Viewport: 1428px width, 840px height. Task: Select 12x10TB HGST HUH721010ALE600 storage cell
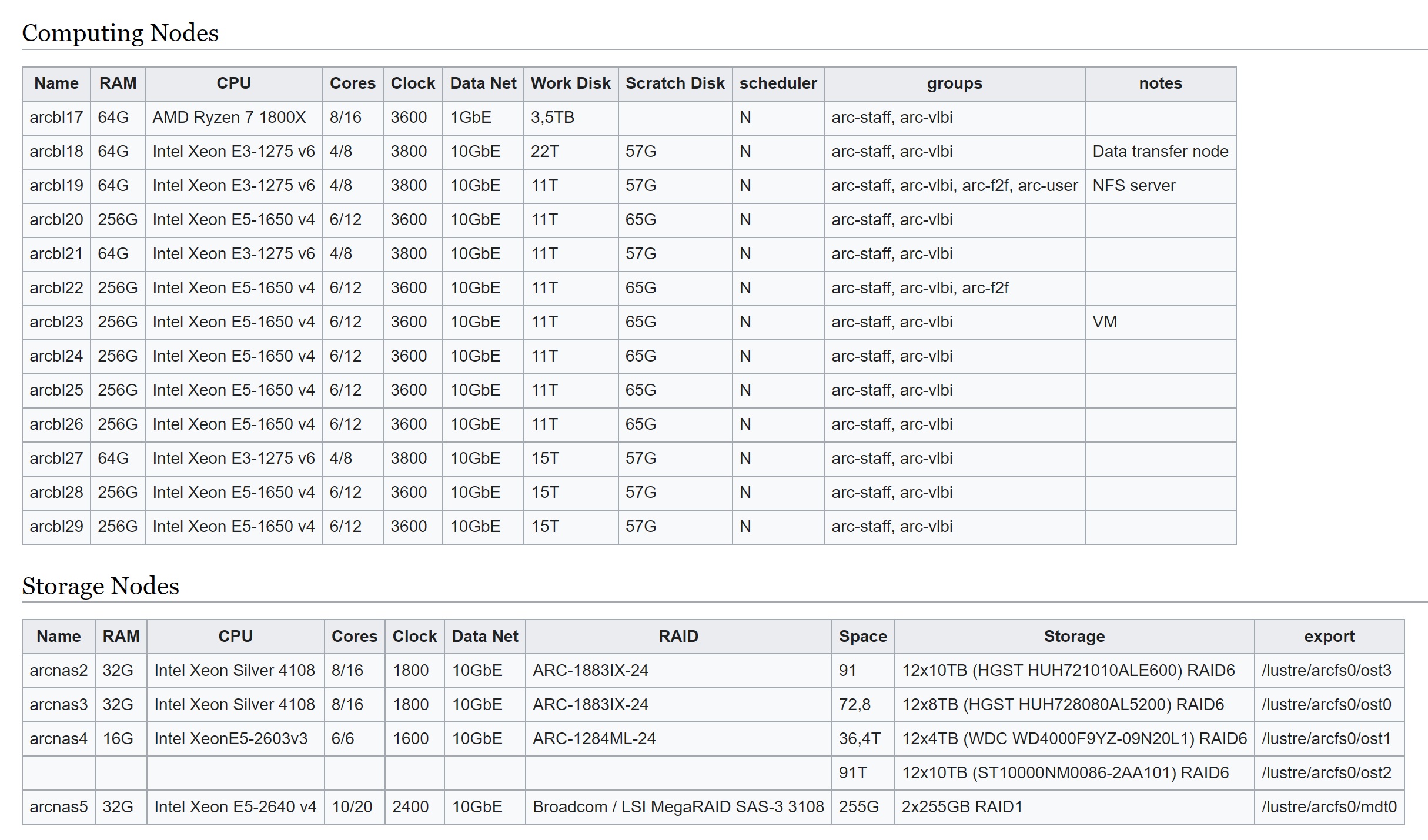(1075, 671)
